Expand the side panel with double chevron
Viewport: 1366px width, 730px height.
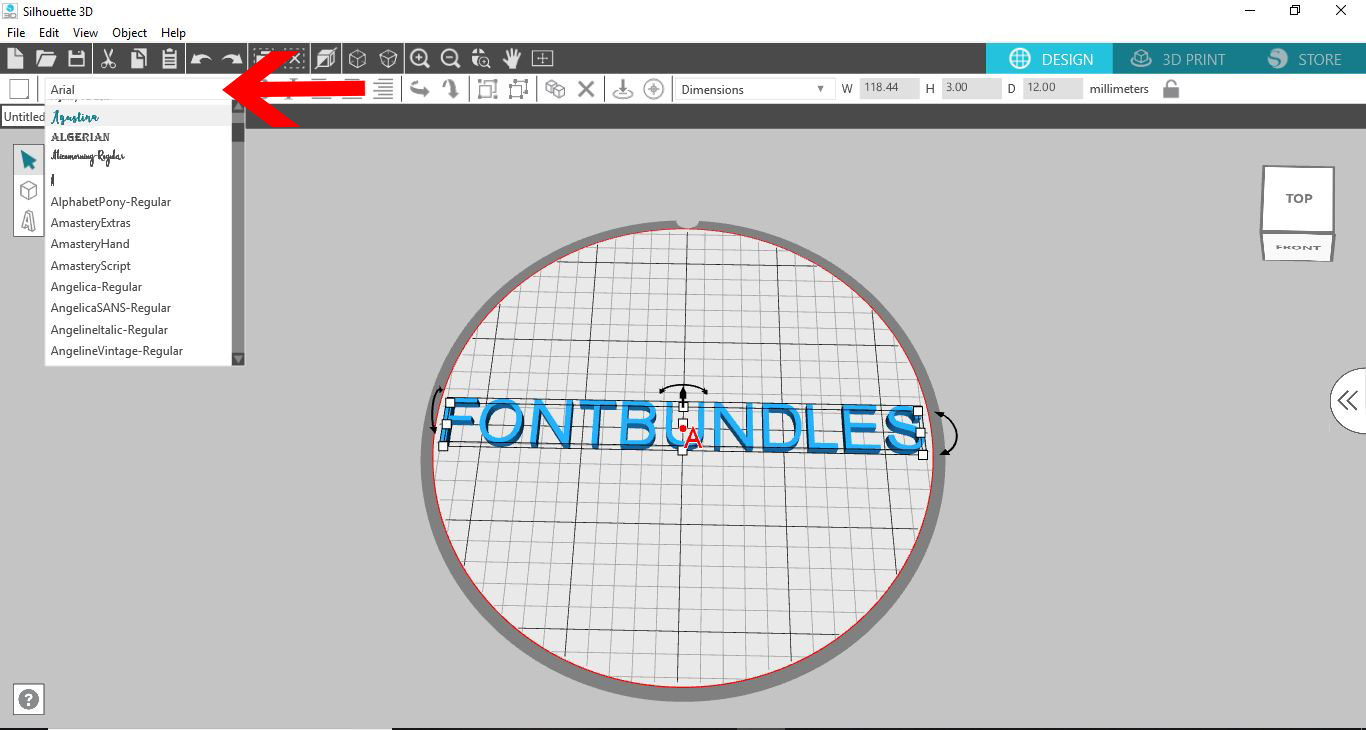click(x=1348, y=401)
